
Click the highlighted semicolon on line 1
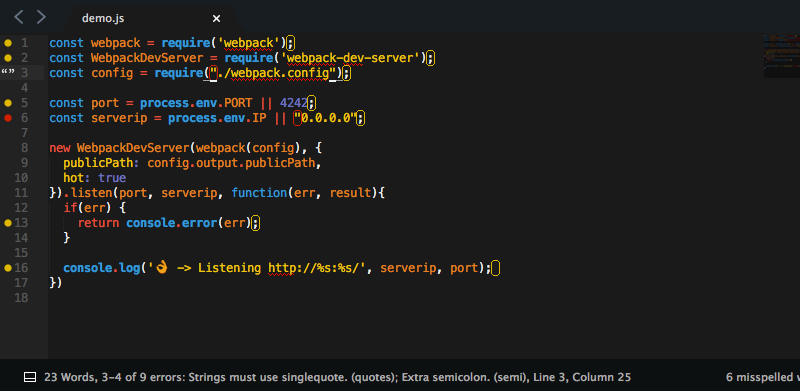[290, 43]
